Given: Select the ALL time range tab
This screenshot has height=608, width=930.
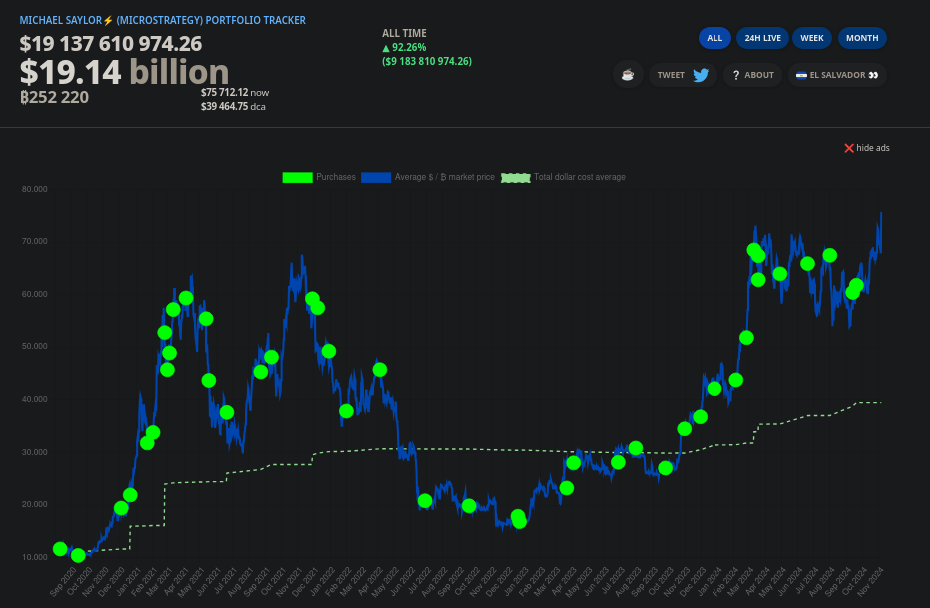Looking at the screenshot, I should coord(714,38).
